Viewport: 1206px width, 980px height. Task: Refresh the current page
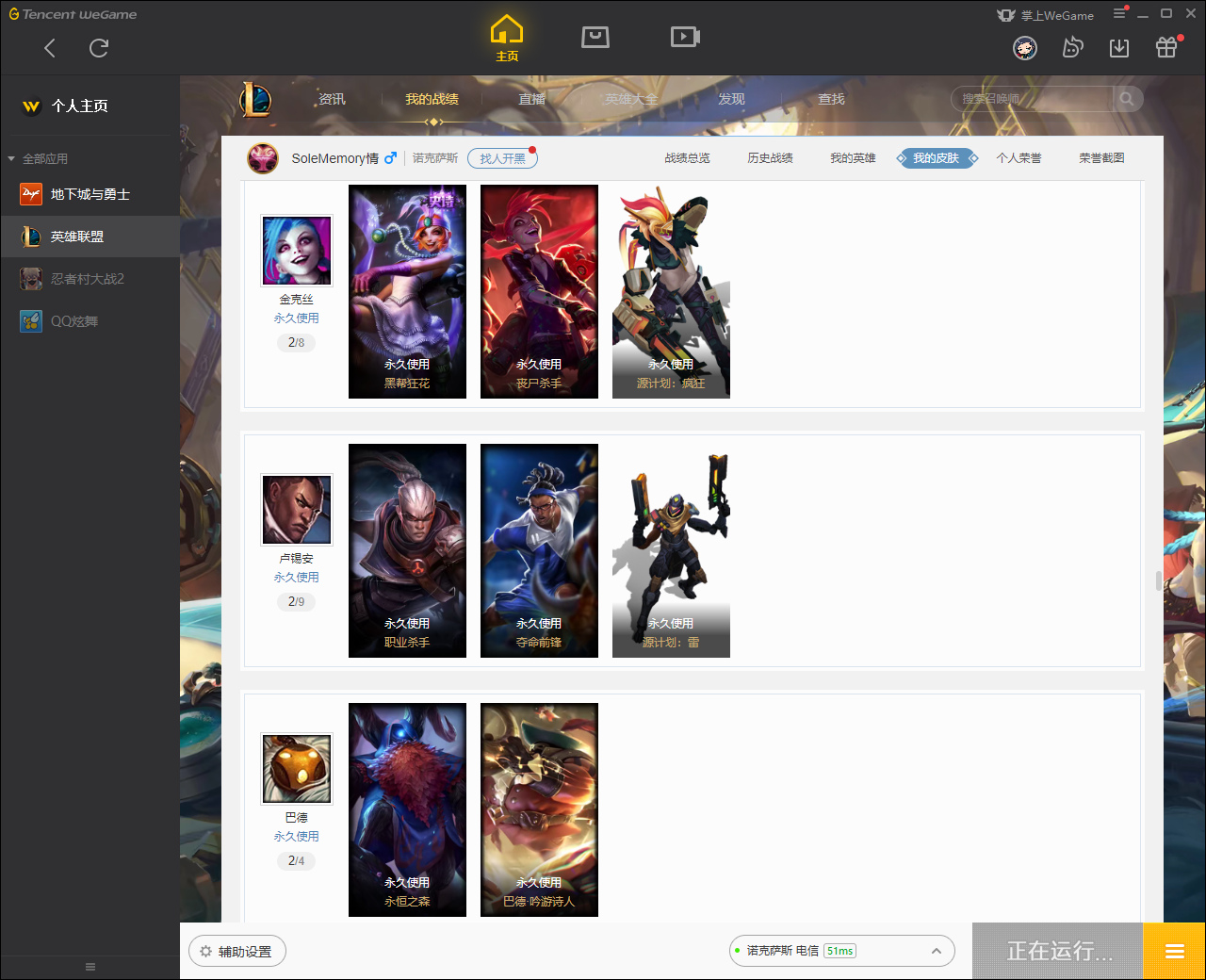coord(99,48)
